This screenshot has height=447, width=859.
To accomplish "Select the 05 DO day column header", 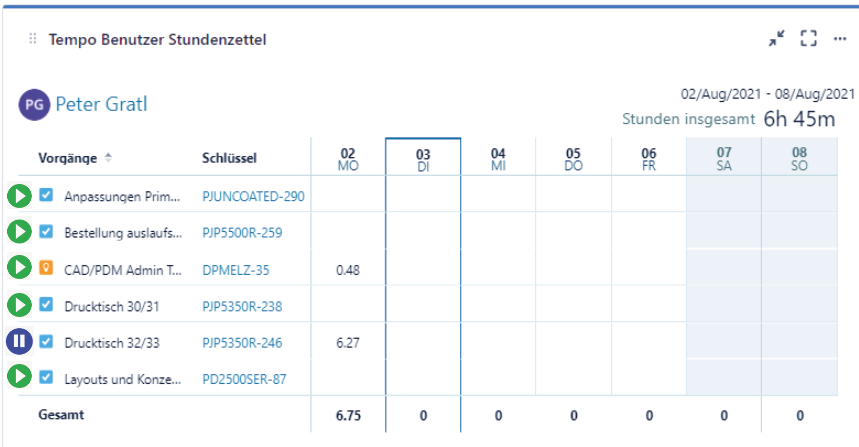I will tap(573, 159).
